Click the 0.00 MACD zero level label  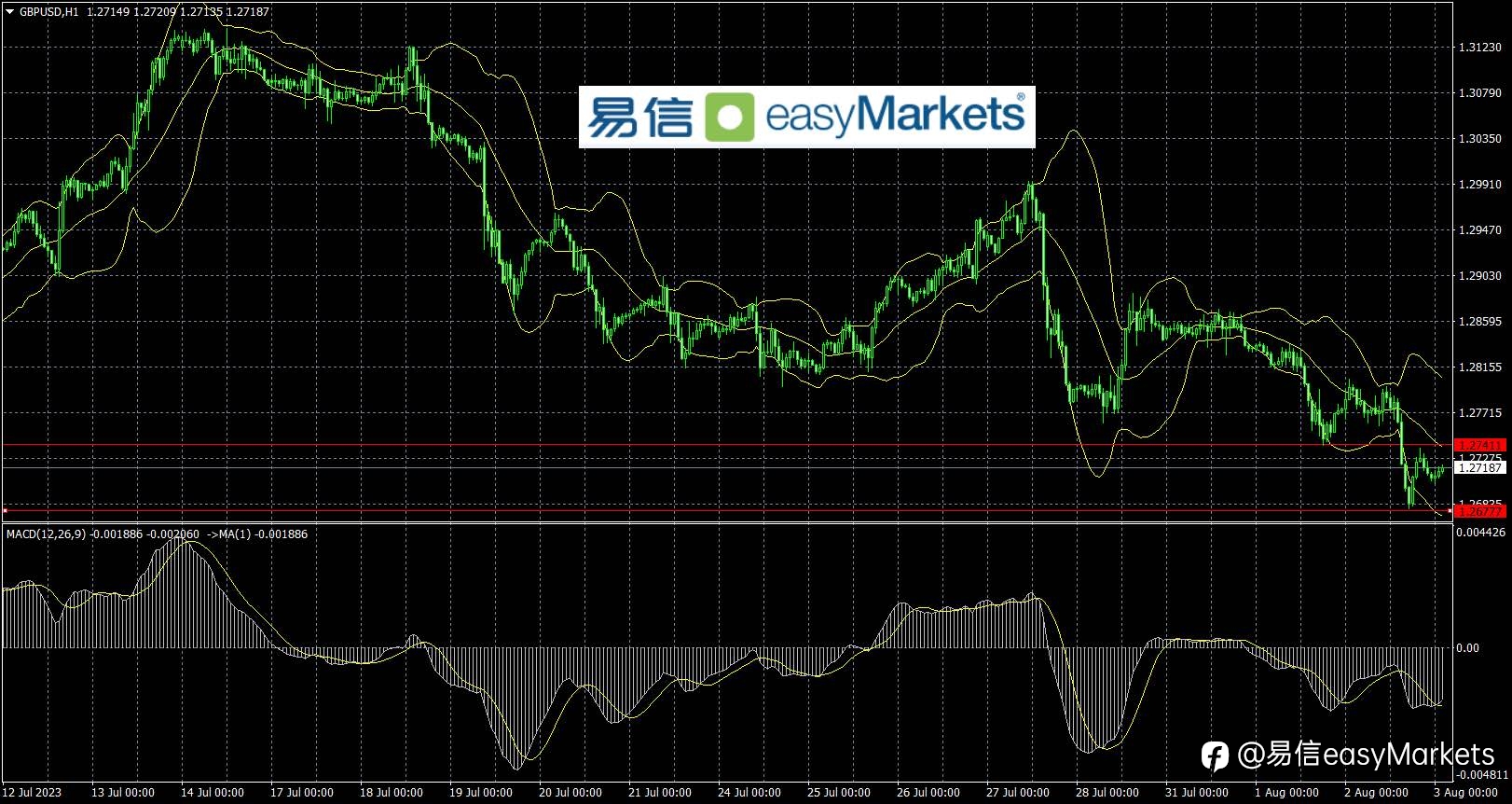click(1468, 648)
